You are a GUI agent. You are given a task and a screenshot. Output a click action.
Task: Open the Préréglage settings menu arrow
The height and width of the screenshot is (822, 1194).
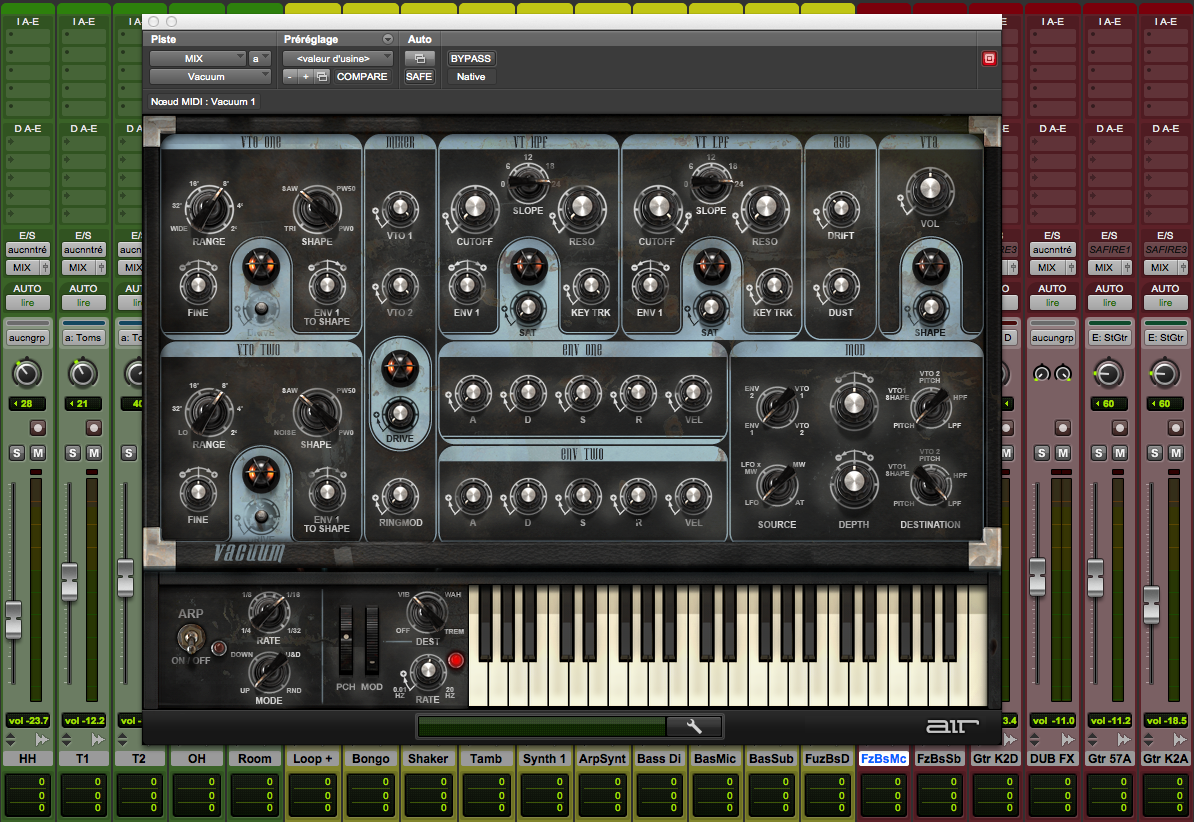pyautogui.click(x=388, y=39)
